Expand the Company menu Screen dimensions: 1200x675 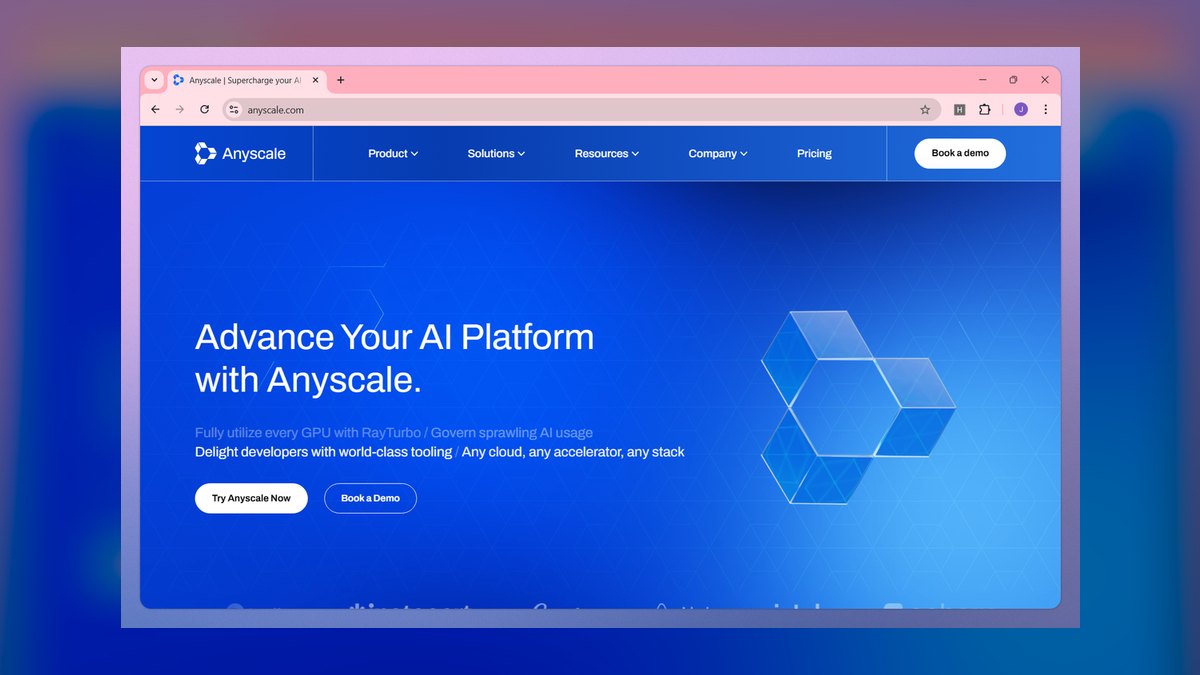pos(718,154)
